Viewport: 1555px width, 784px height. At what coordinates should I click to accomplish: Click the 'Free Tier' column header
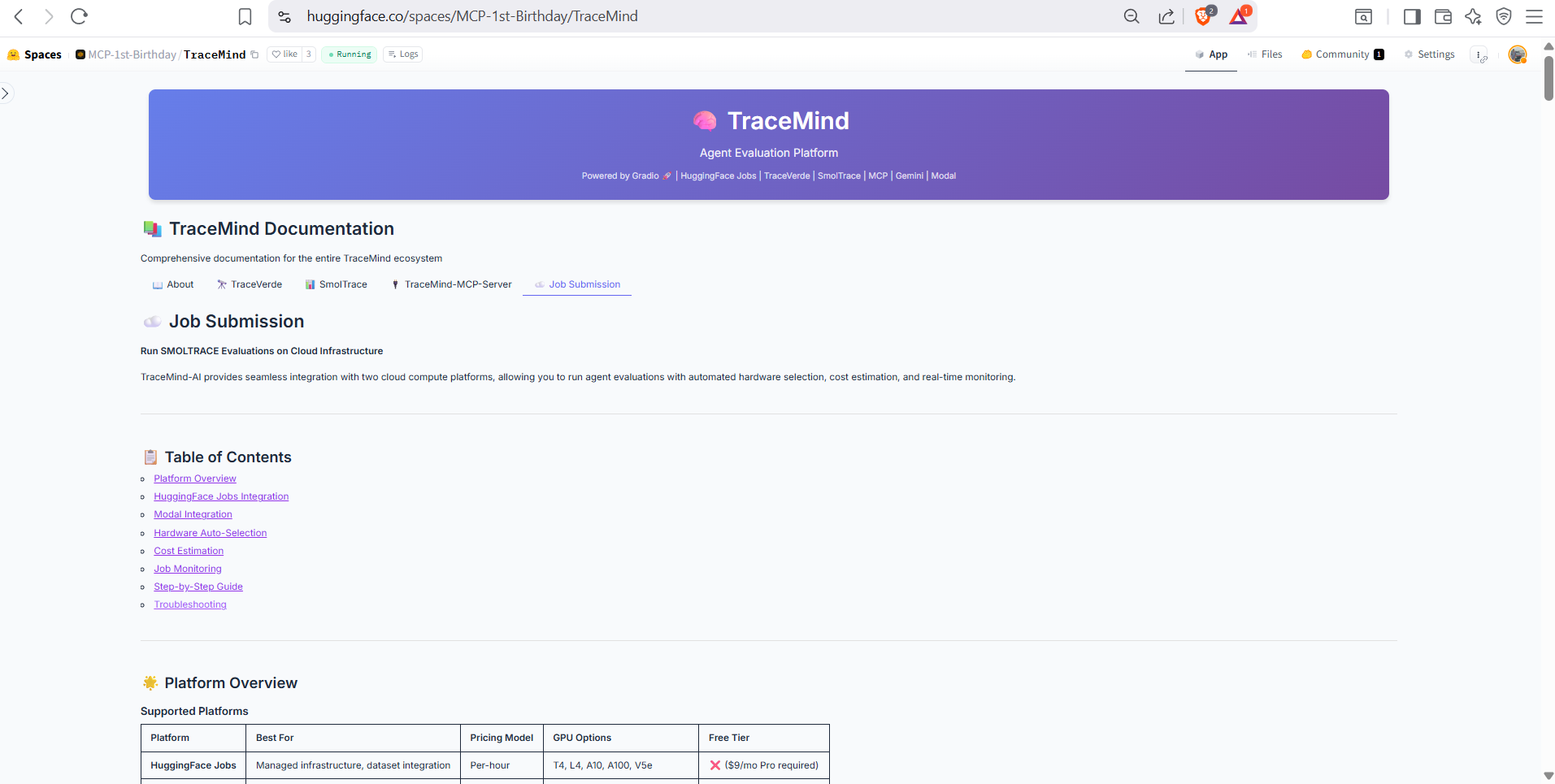click(764, 738)
